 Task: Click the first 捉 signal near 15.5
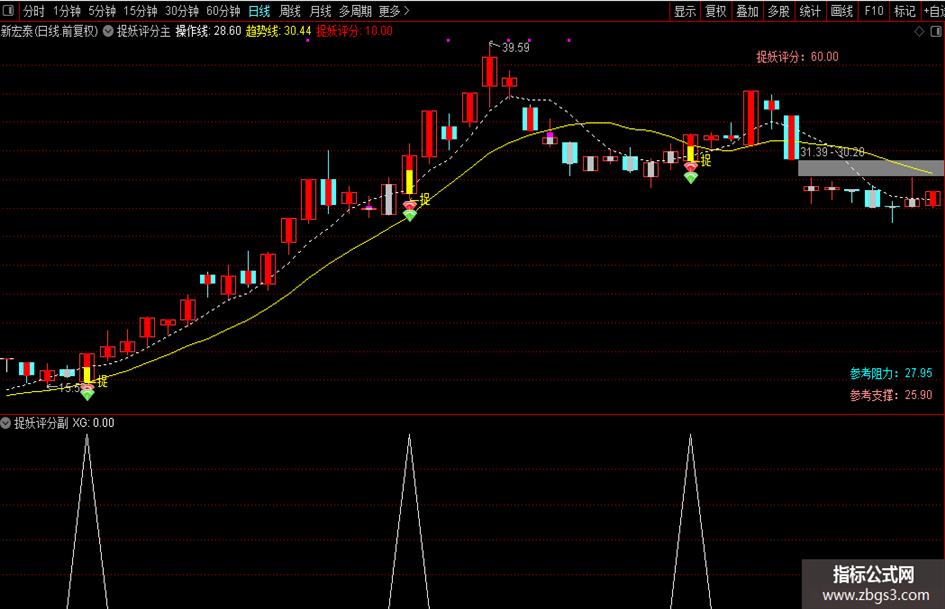tap(102, 381)
